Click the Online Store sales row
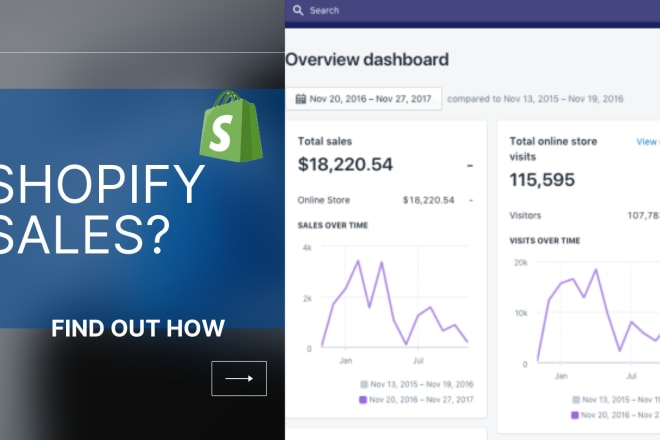This screenshot has height=440, width=660. tap(385, 200)
